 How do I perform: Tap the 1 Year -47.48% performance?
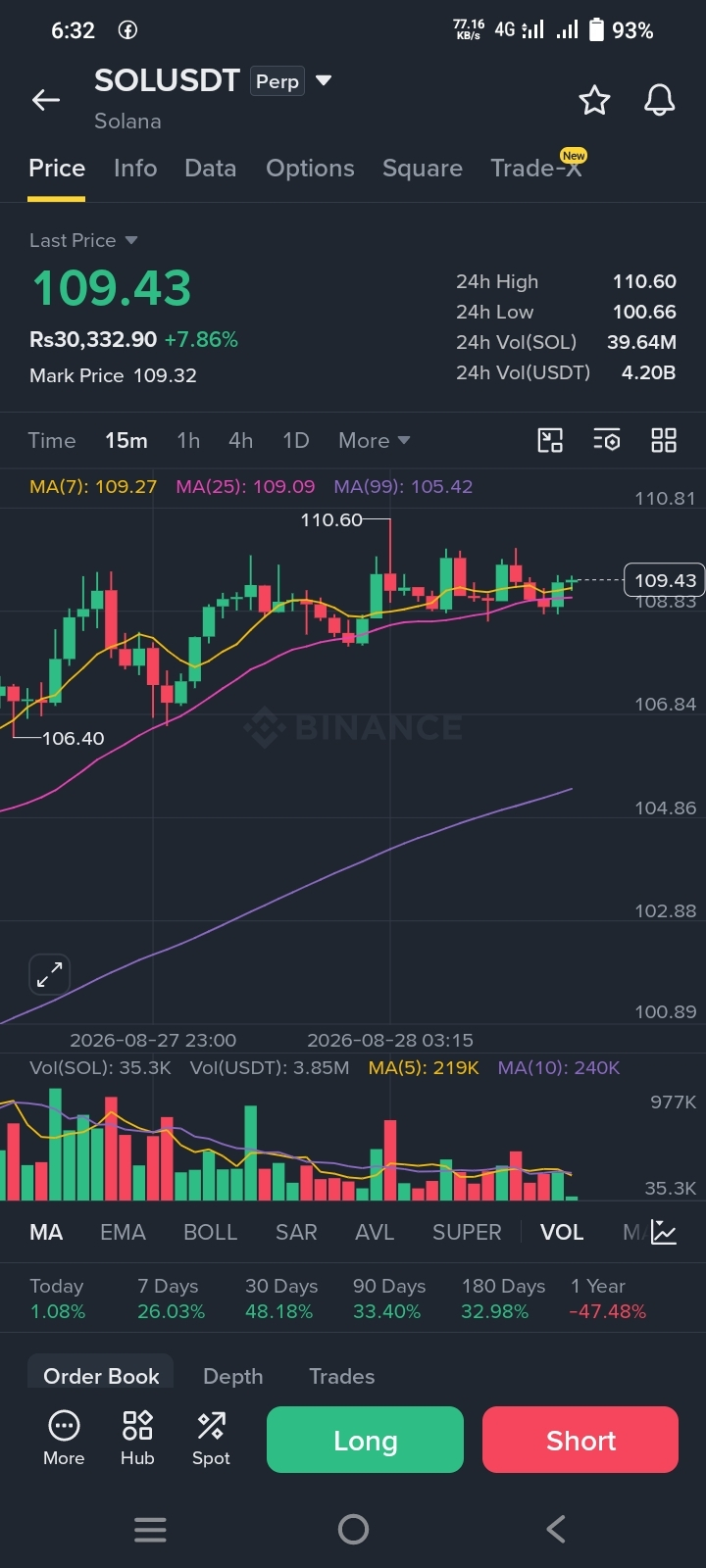coord(608,1298)
